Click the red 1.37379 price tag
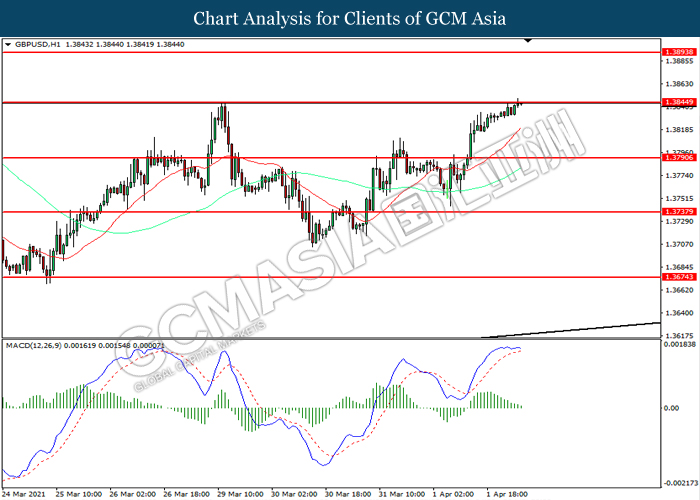This screenshot has width=700, height=500. click(x=679, y=212)
